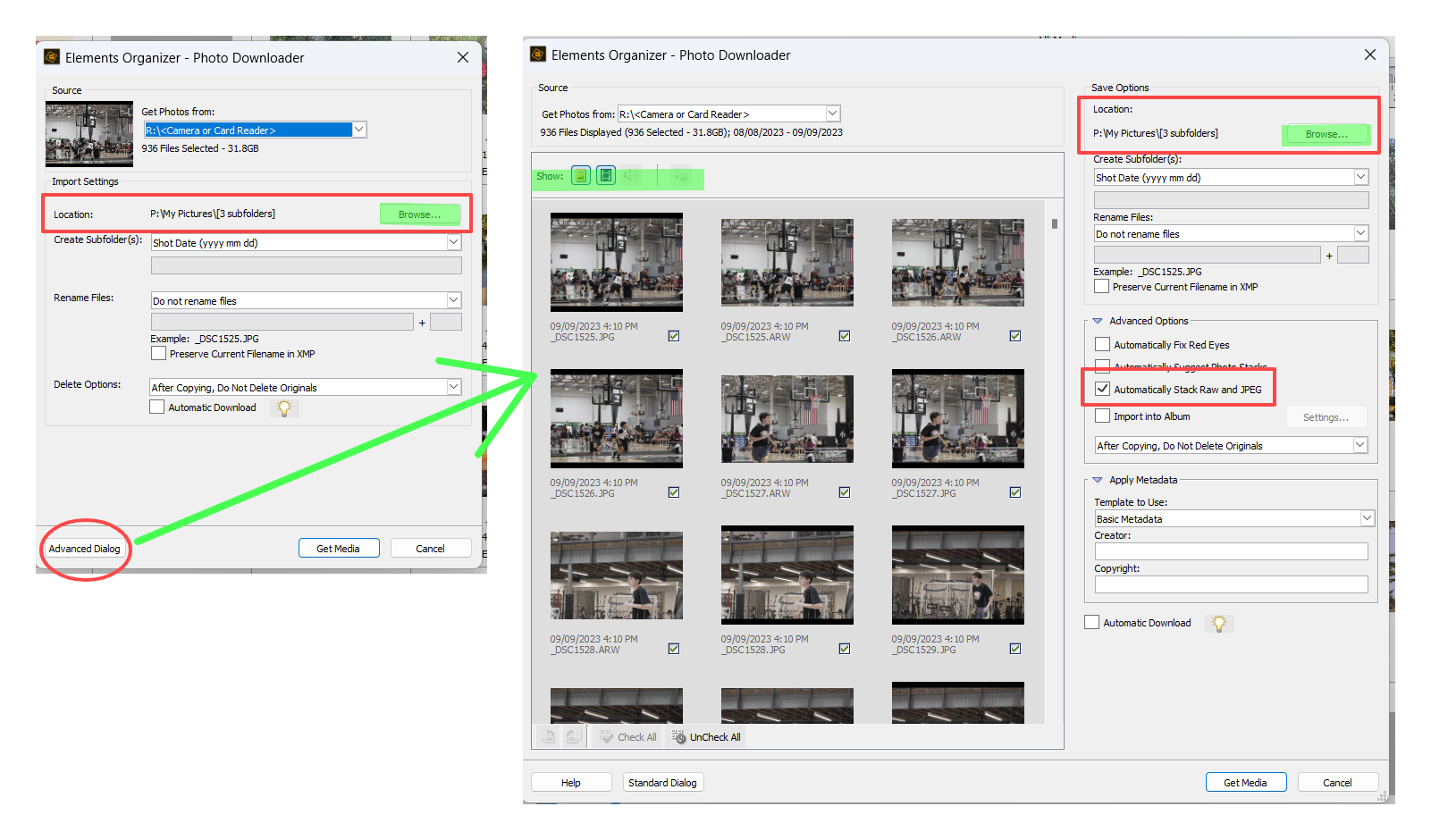Open the After Copying, Do Not Delete Originals dropdown
This screenshot has height=840, width=1431.
point(1359,445)
